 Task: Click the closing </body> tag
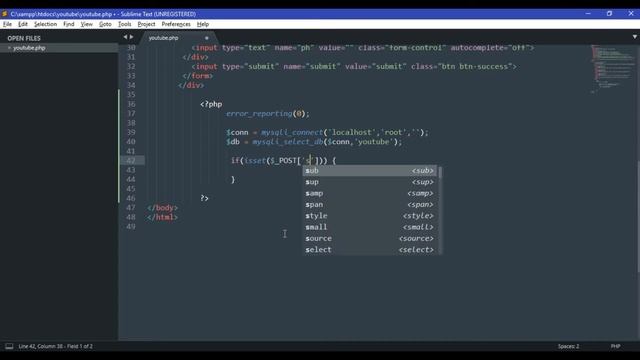click(x=162, y=208)
